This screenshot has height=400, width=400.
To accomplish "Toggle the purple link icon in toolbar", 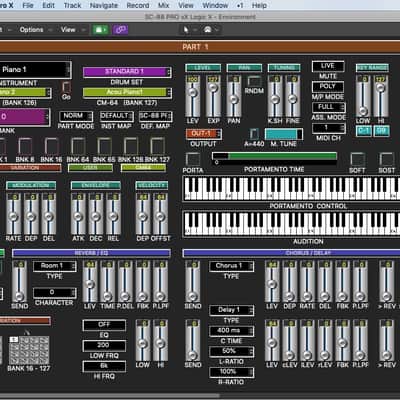I will point(120,30).
